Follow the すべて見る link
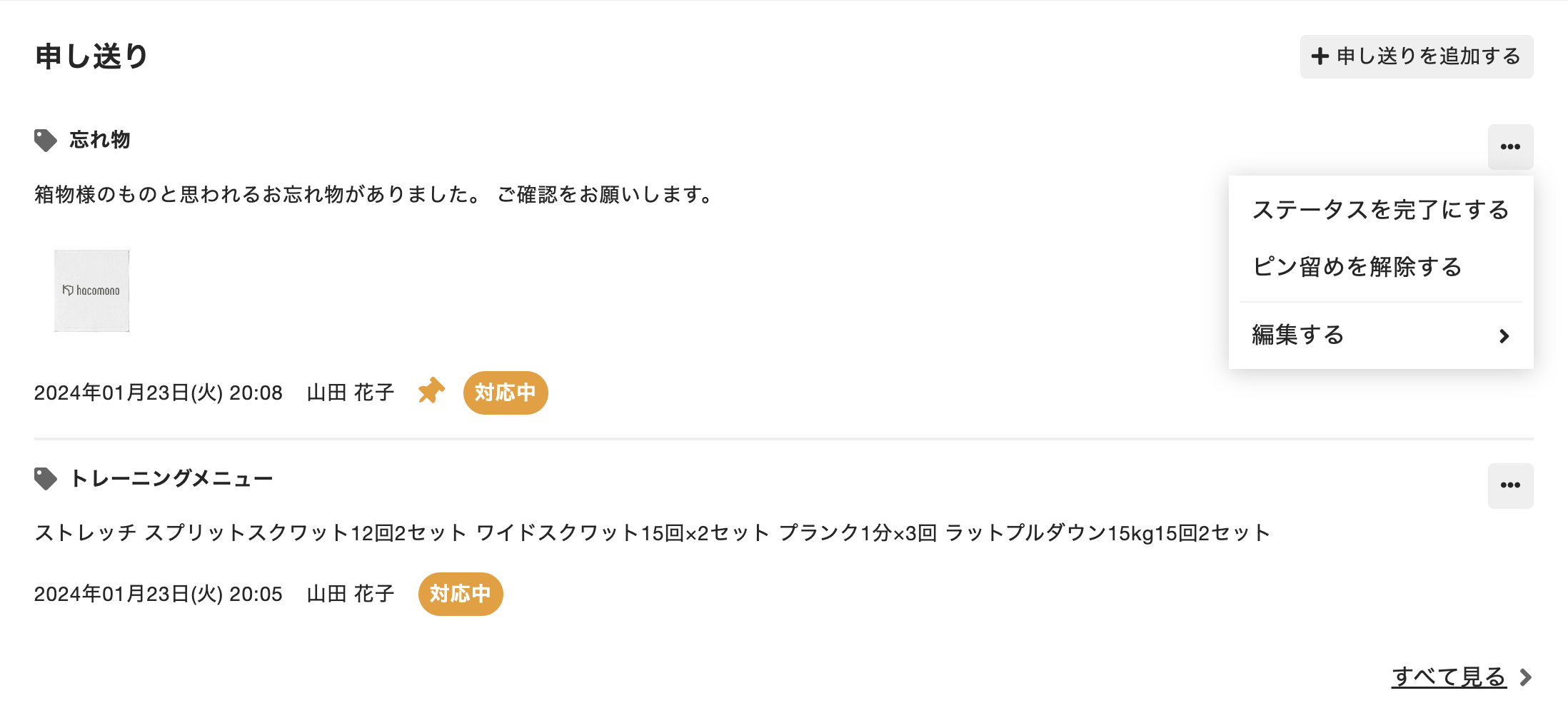Image resolution: width=1568 pixels, height=728 pixels. tap(1448, 677)
